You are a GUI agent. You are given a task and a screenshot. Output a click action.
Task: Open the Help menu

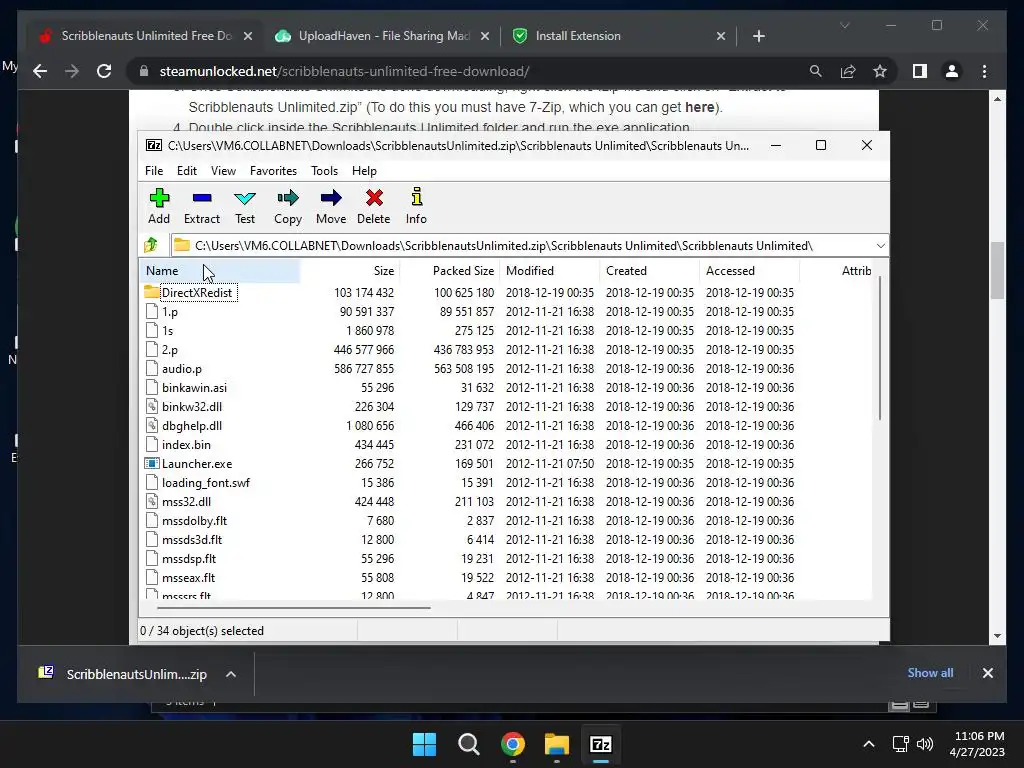(x=364, y=170)
